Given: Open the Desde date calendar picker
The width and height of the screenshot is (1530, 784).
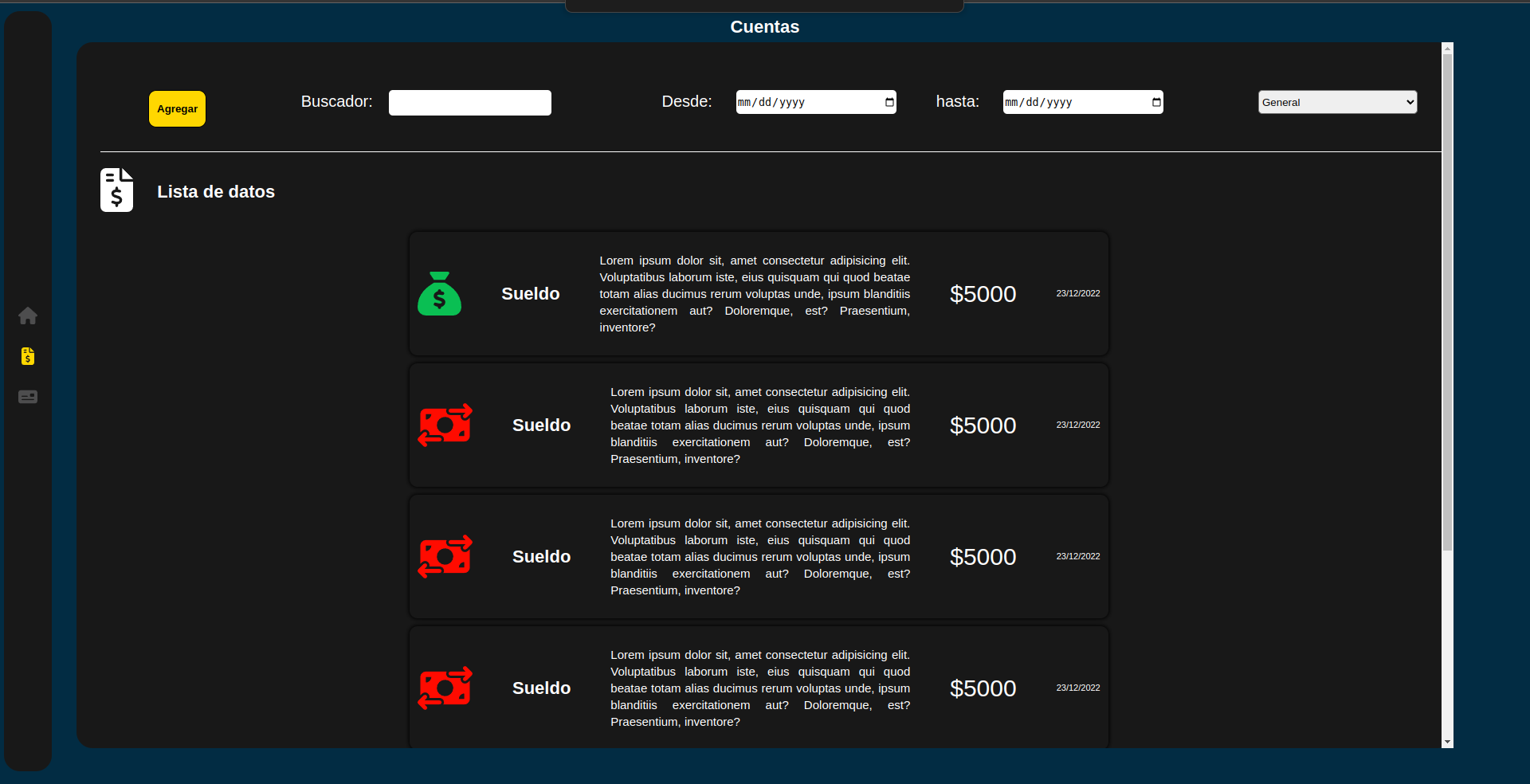Looking at the screenshot, I should (888, 102).
